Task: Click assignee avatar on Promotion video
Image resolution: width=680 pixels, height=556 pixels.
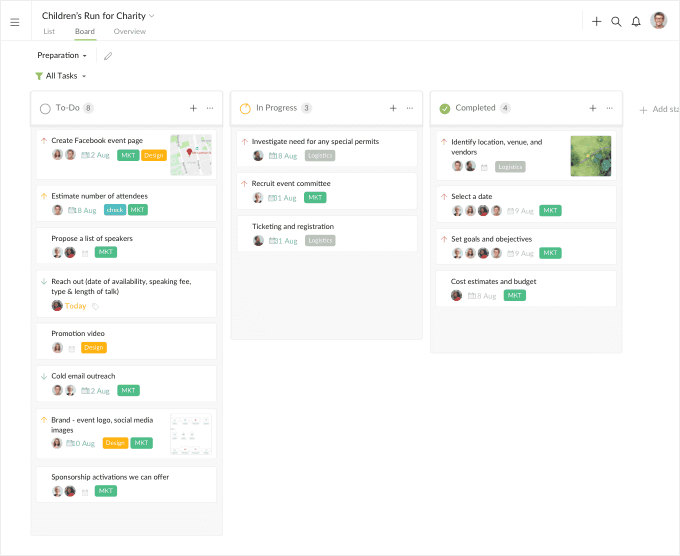Action: [x=57, y=347]
